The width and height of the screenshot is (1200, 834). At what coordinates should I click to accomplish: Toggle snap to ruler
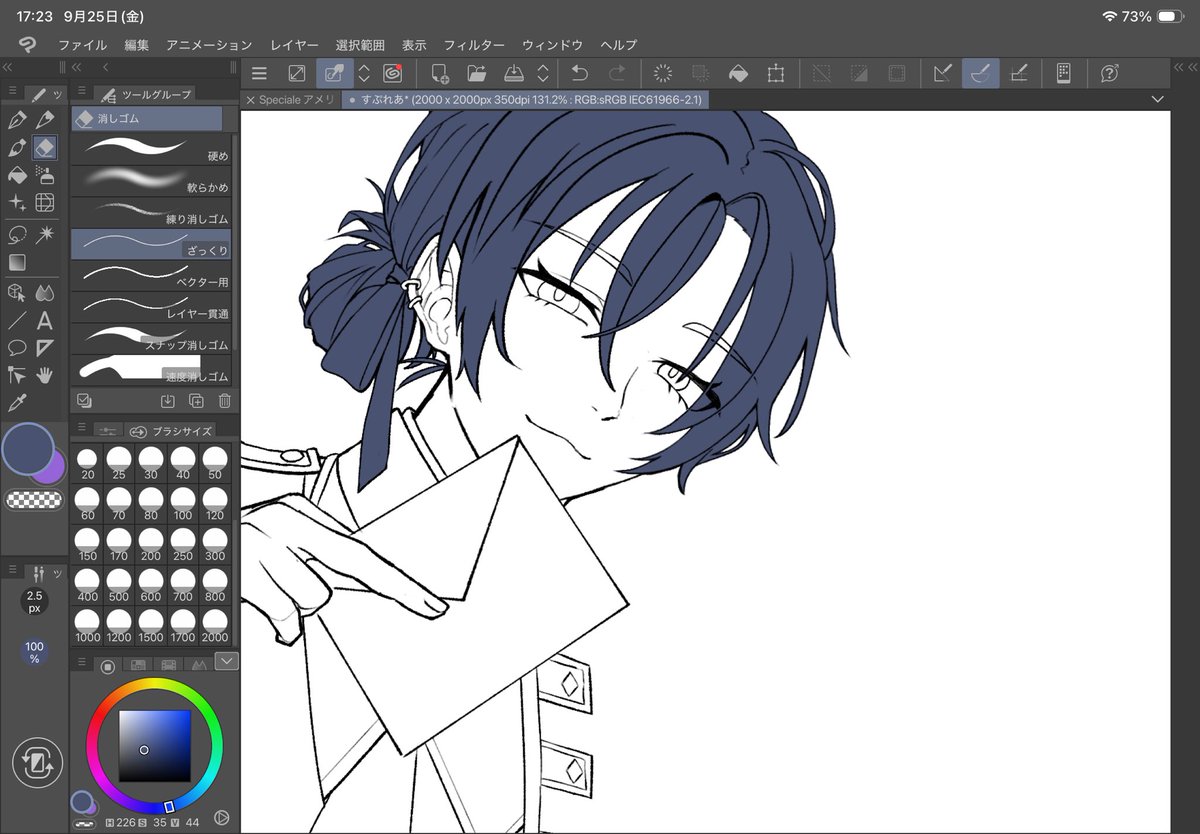click(x=942, y=73)
